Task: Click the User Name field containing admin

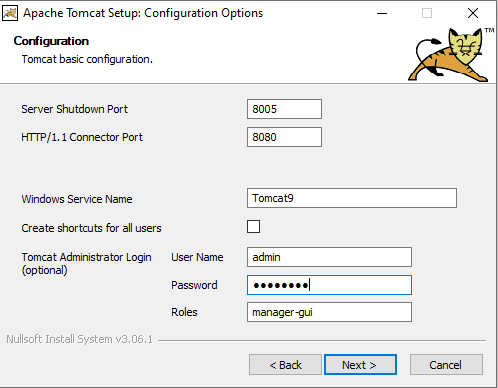Action: (329, 257)
